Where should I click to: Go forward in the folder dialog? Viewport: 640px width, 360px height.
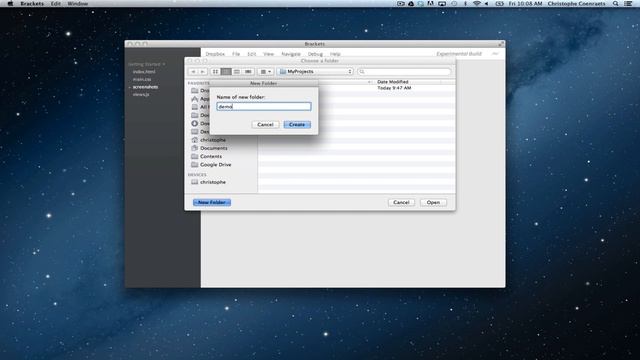202,72
